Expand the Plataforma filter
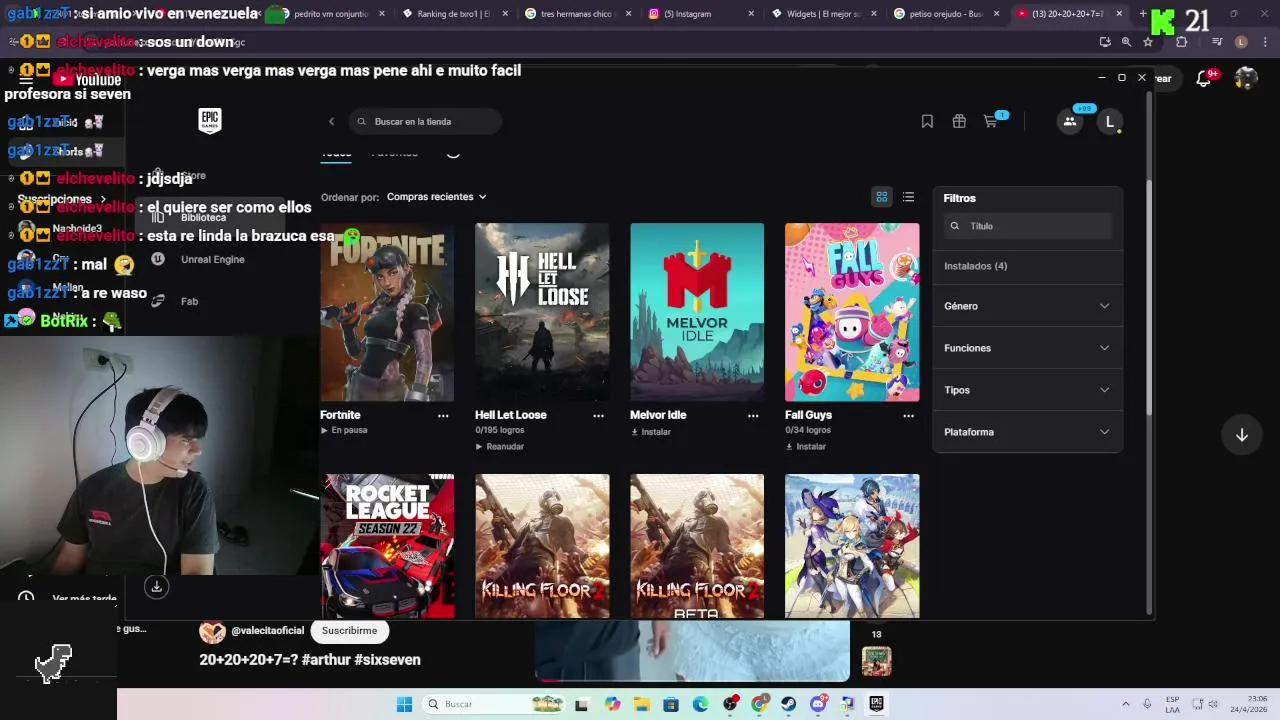This screenshot has height=720, width=1280. [x=1027, y=432]
